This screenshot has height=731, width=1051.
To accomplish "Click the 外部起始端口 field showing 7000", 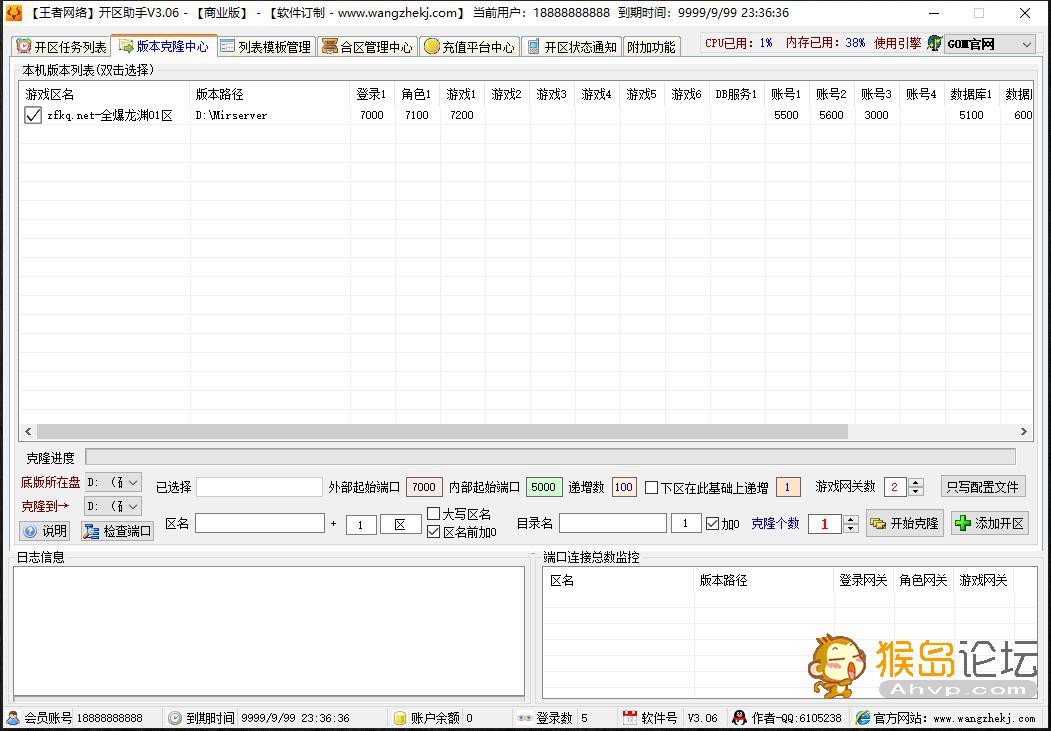I will coord(424,487).
